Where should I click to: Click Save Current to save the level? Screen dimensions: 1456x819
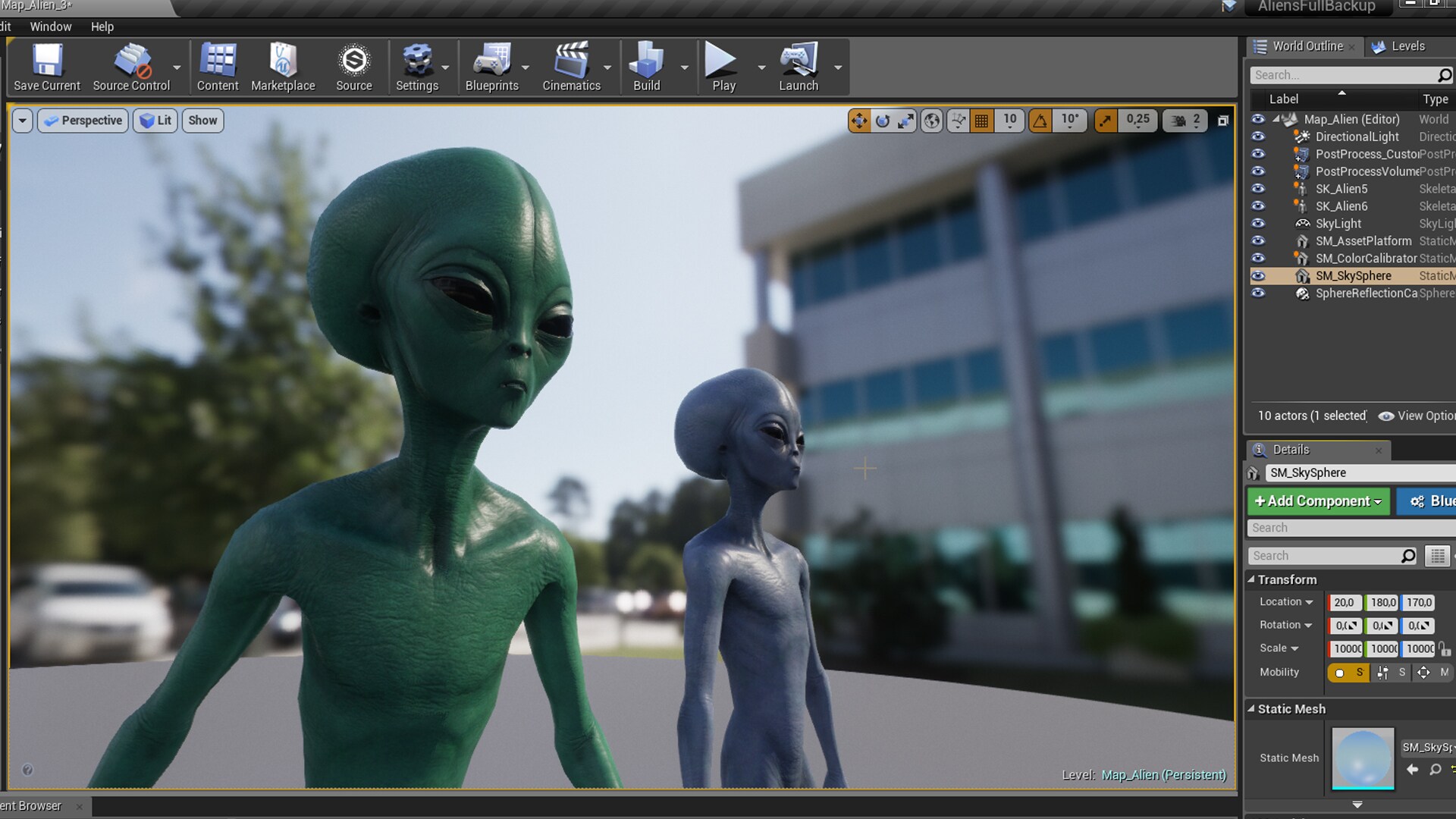[x=45, y=67]
